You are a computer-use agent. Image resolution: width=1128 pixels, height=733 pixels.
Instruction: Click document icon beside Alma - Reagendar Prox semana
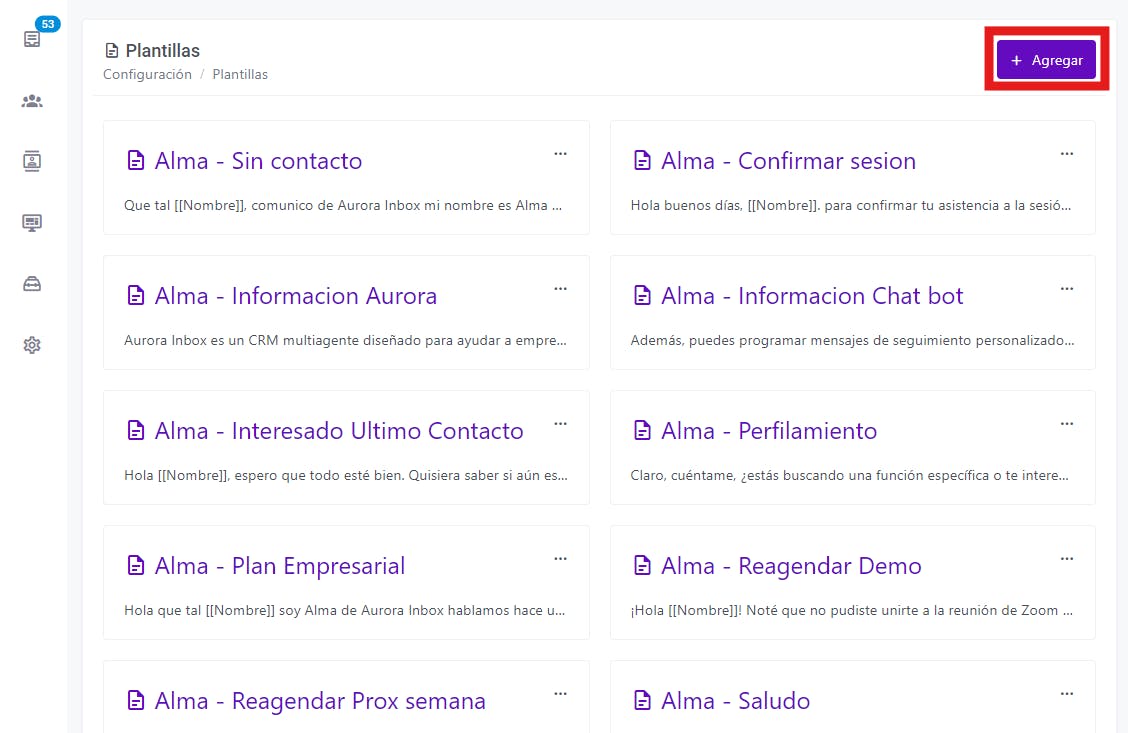pyautogui.click(x=136, y=701)
